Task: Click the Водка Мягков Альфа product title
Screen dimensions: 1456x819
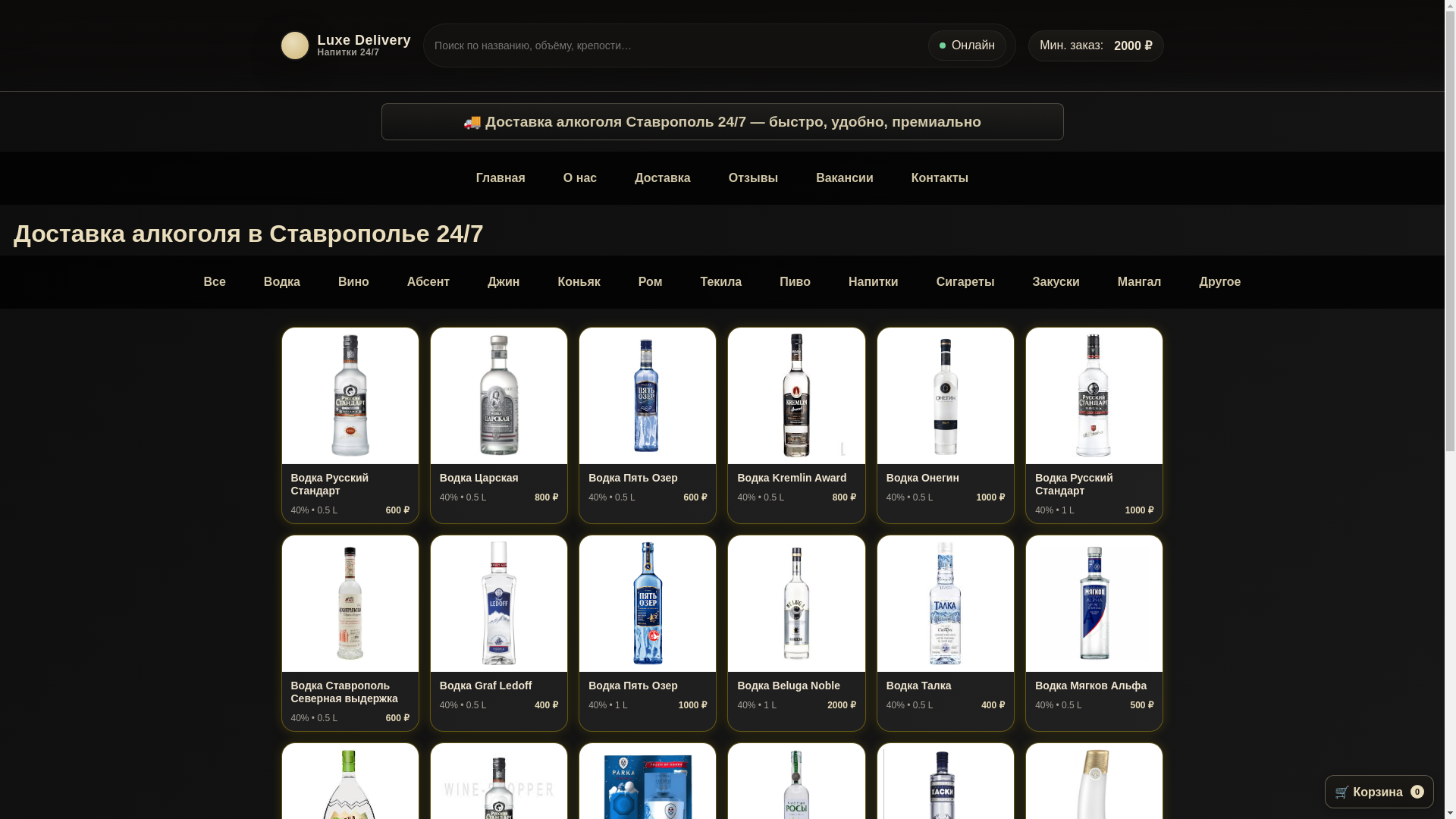Action: (1091, 686)
